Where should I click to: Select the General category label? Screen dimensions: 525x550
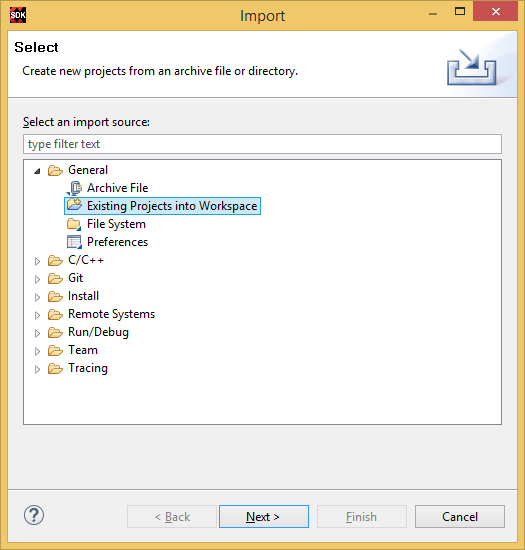pyautogui.click(x=88, y=170)
